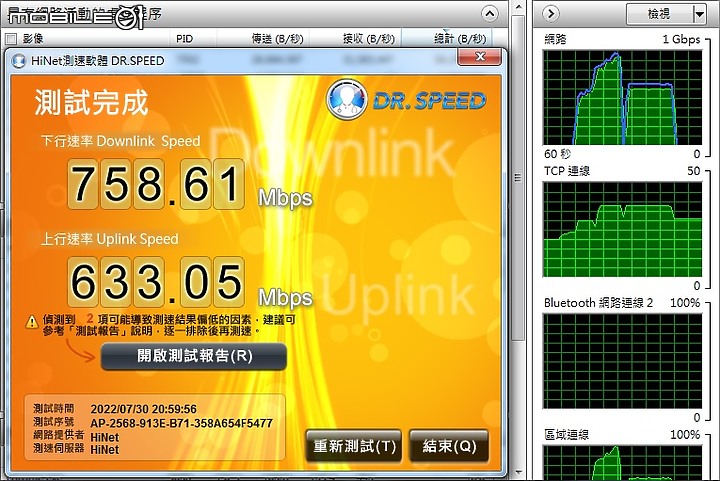Sort by the 影像 column header

[33, 39]
